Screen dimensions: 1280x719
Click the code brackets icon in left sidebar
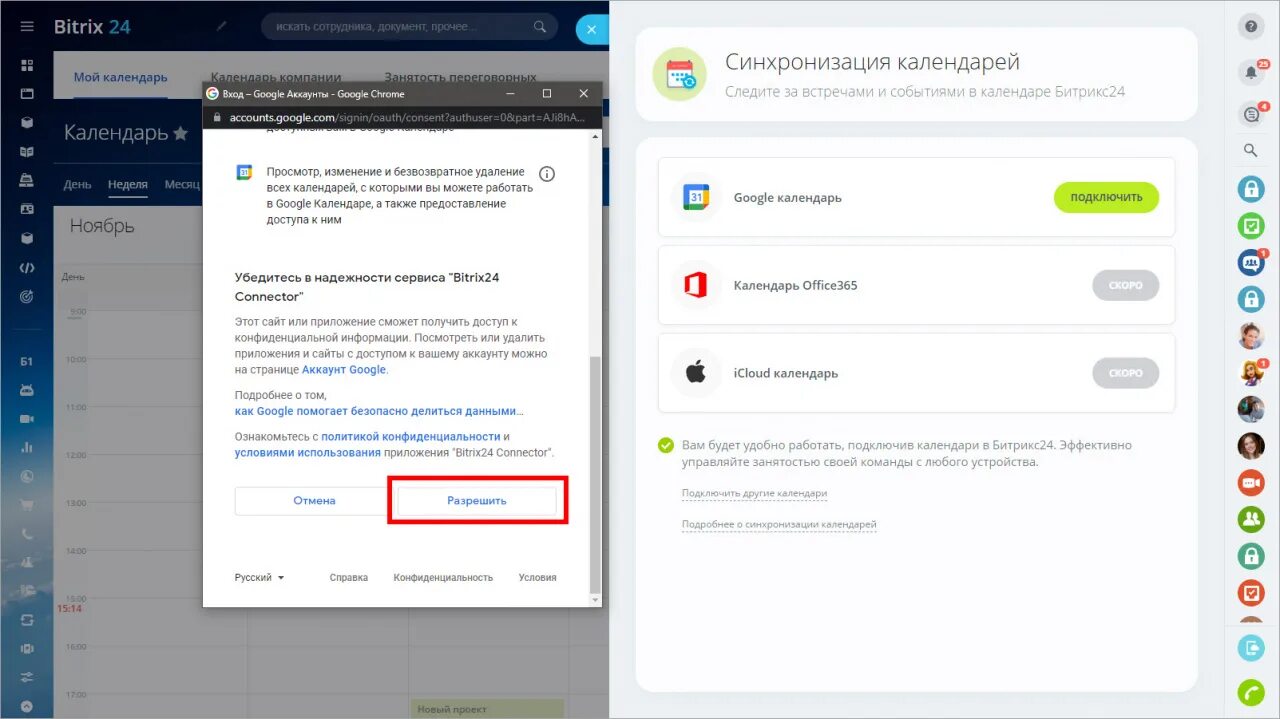tap(27, 268)
